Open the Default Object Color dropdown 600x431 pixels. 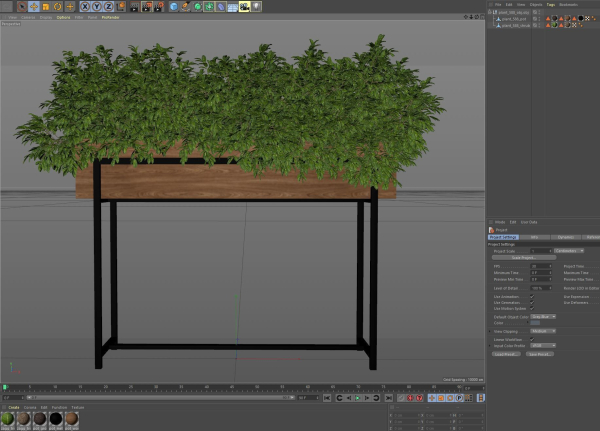[x=543, y=317]
